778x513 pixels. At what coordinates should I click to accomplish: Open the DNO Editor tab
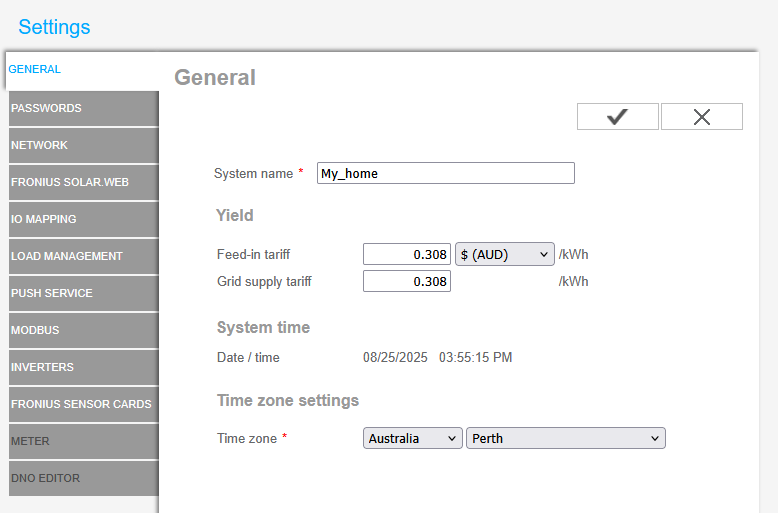[x=83, y=478]
